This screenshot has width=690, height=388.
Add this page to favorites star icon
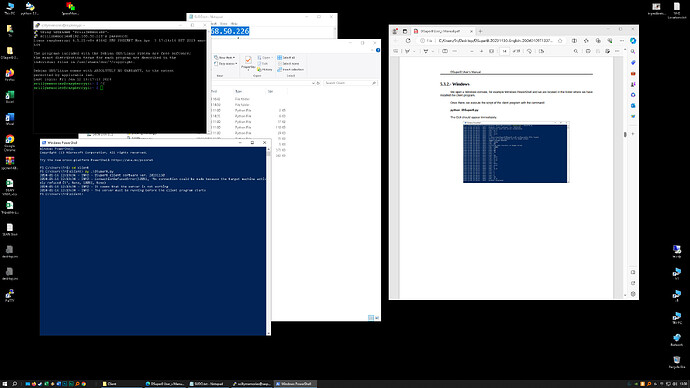(x=560, y=40)
